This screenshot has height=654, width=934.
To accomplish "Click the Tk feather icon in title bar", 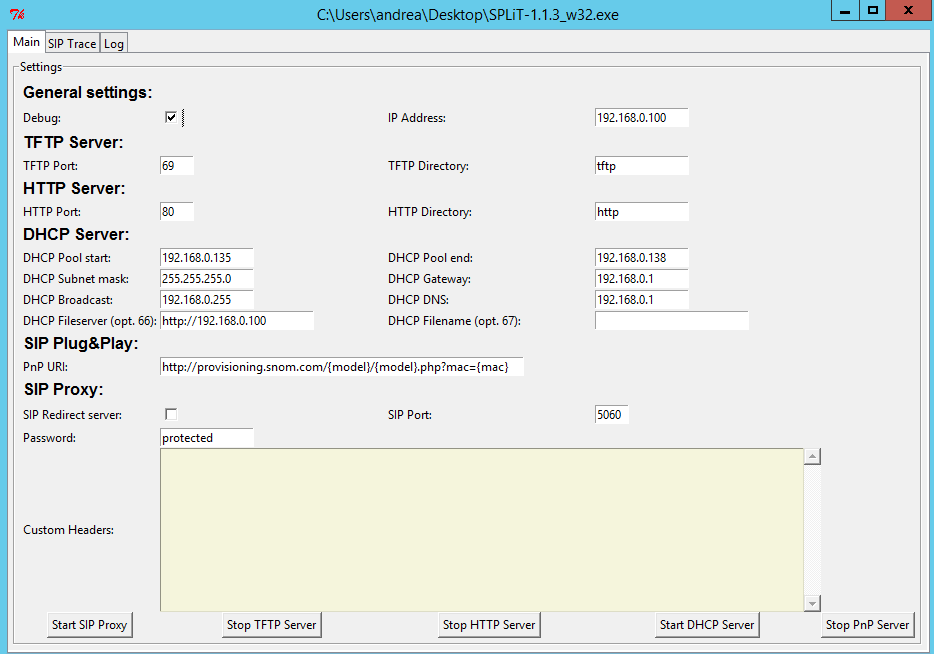I will (x=17, y=14).
